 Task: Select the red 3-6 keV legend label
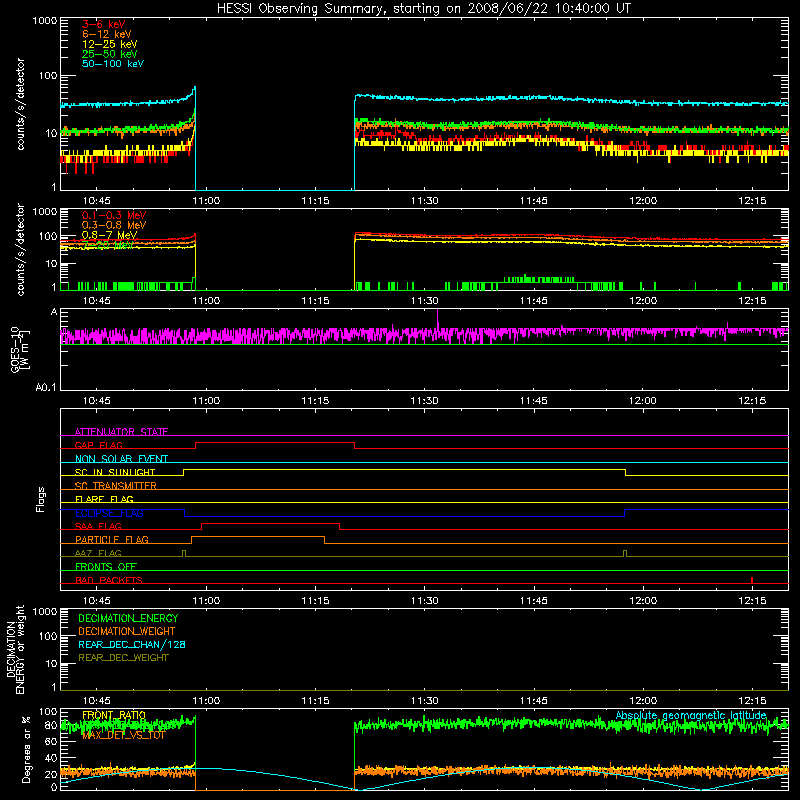(103, 24)
